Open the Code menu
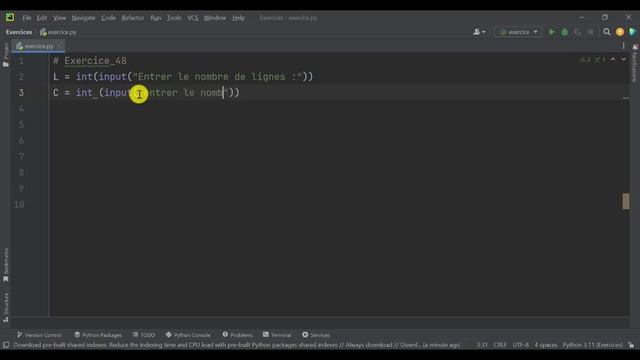Screen dimensions: 640x360 click(x=108, y=18)
